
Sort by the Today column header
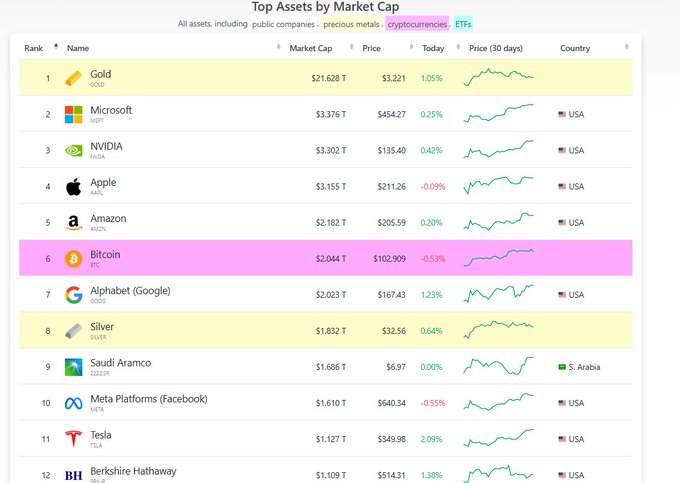[433, 48]
